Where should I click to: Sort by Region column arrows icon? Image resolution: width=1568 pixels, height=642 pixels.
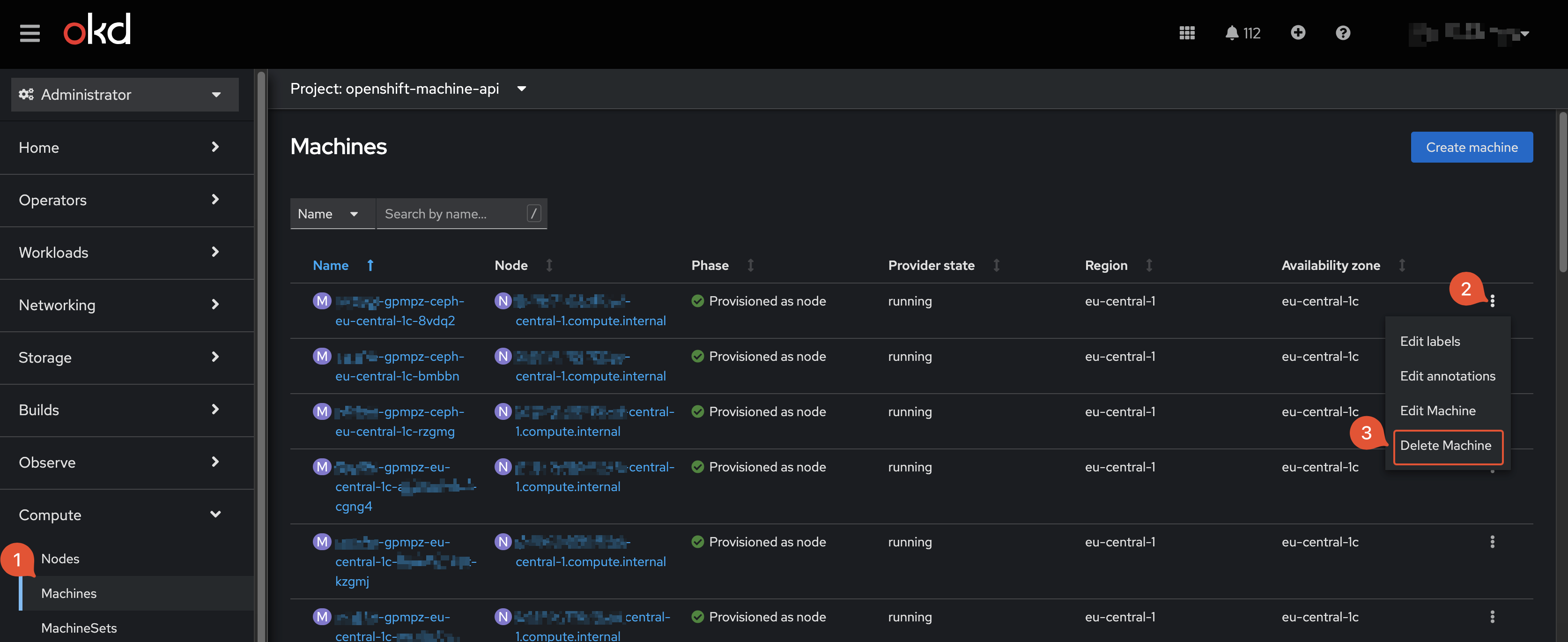pyautogui.click(x=1149, y=266)
